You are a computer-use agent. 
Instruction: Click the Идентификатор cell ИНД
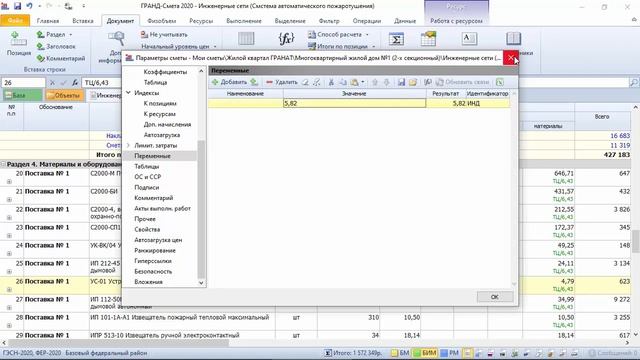click(487, 103)
